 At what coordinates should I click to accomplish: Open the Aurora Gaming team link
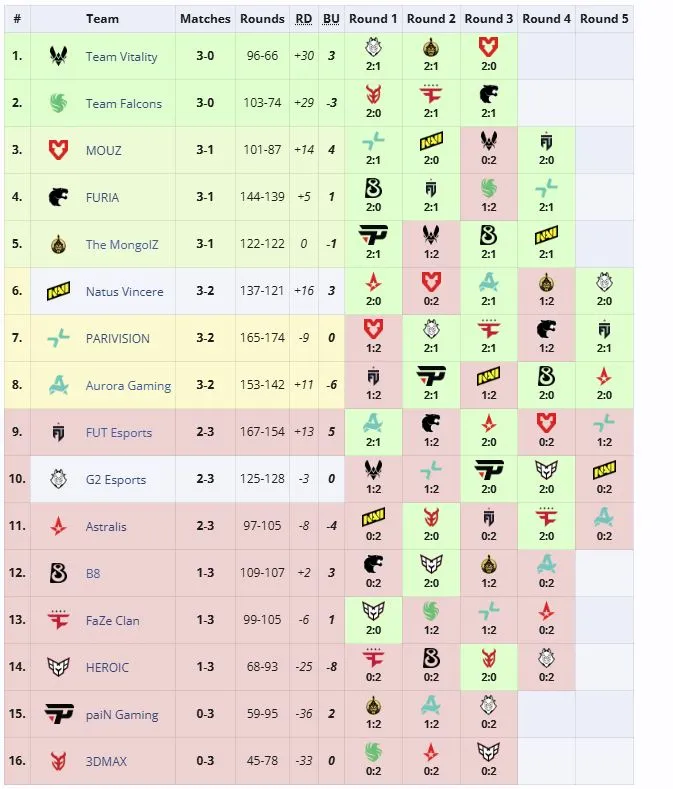click(x=128, y=385)
